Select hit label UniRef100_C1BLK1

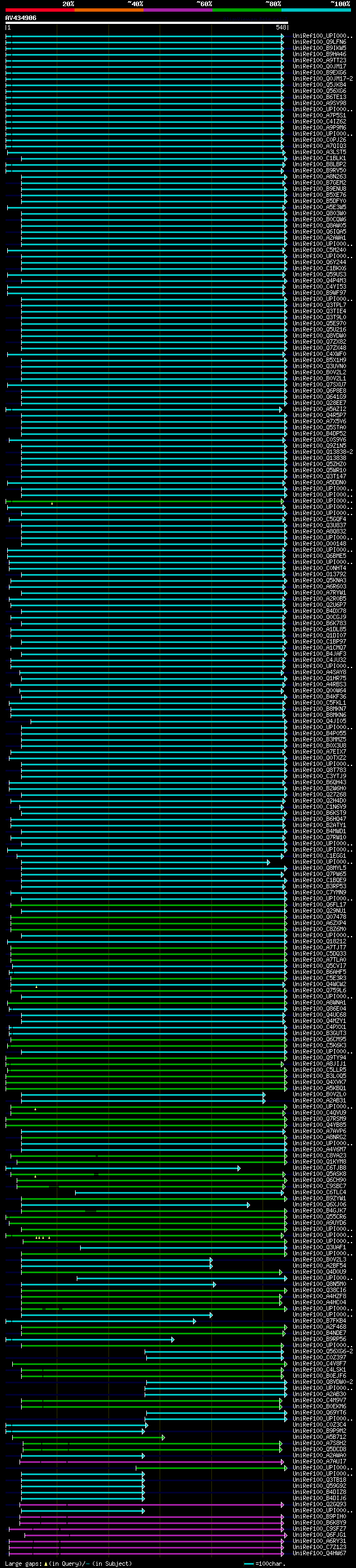coord(319,159)
